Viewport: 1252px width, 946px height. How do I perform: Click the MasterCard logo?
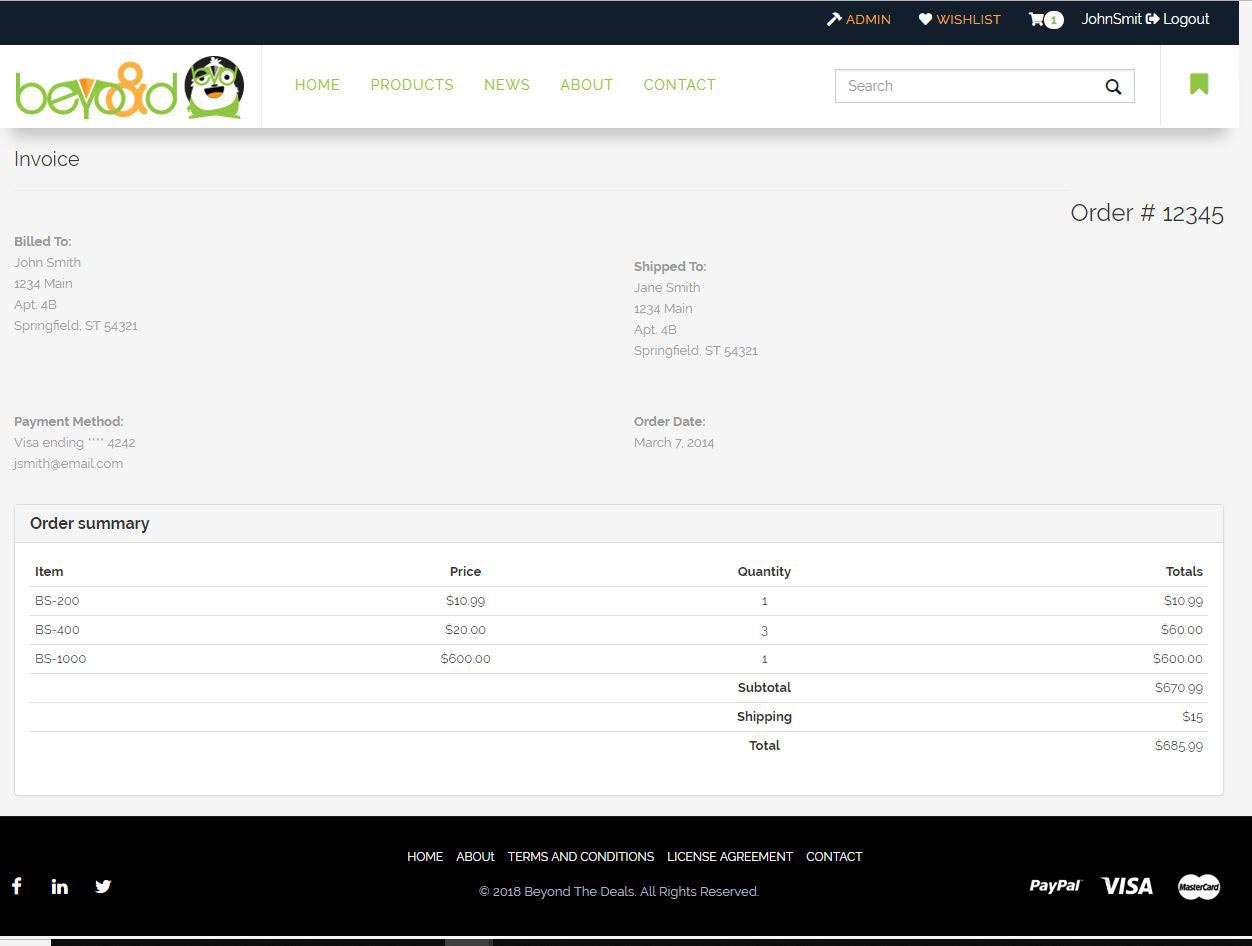coord(1198,886)
